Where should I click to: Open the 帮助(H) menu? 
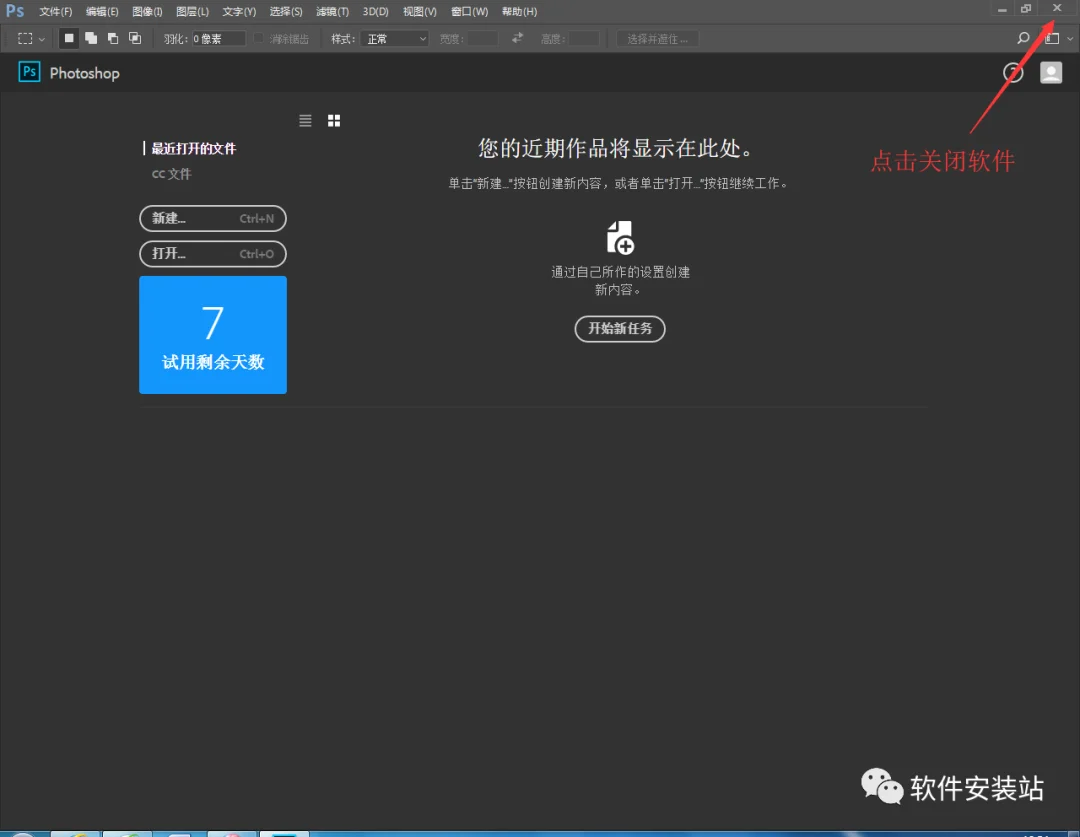[519, 12]
